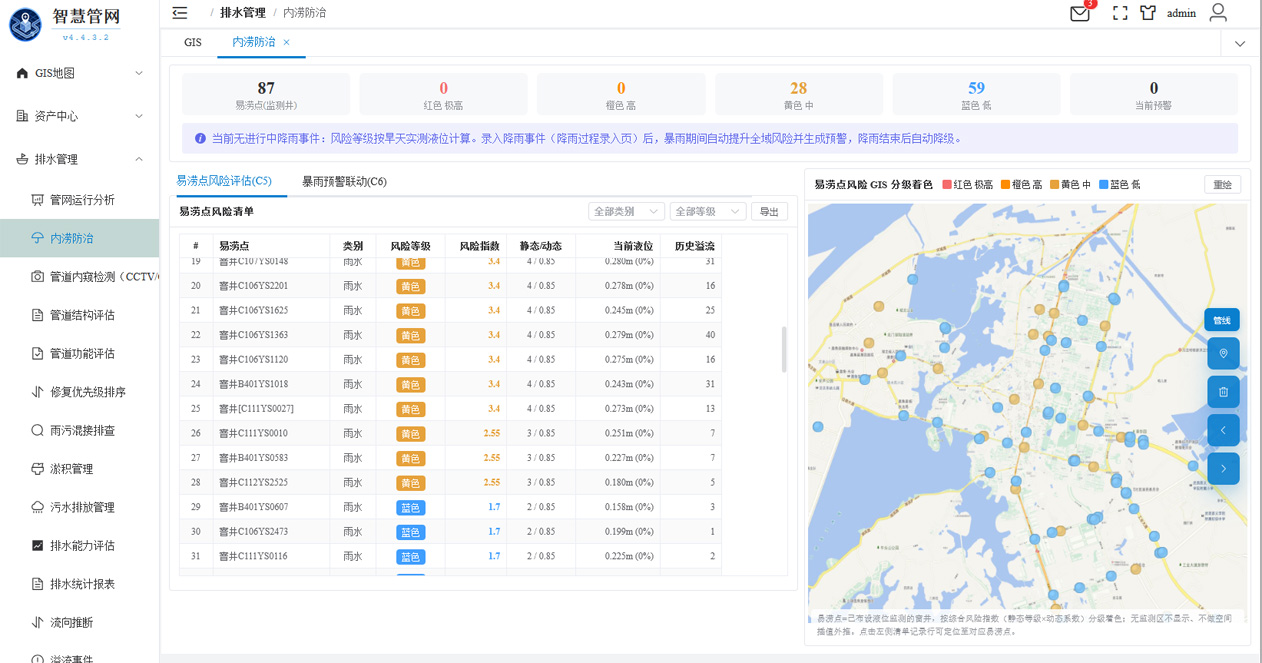Click the user avatar icon
This screenshot has width=1262, height=663.
pos(1218,12)
